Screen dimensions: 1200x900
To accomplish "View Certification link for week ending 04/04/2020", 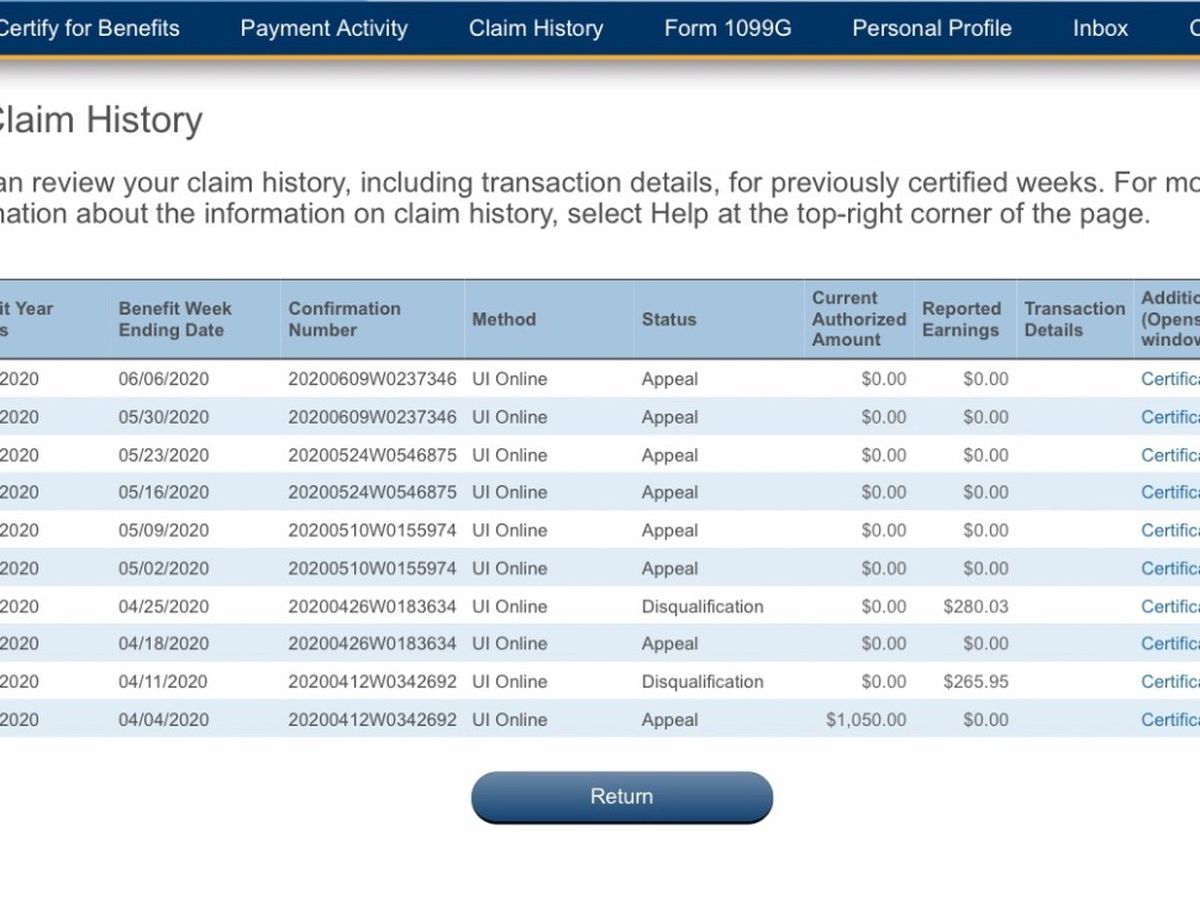I will 1170,720.
